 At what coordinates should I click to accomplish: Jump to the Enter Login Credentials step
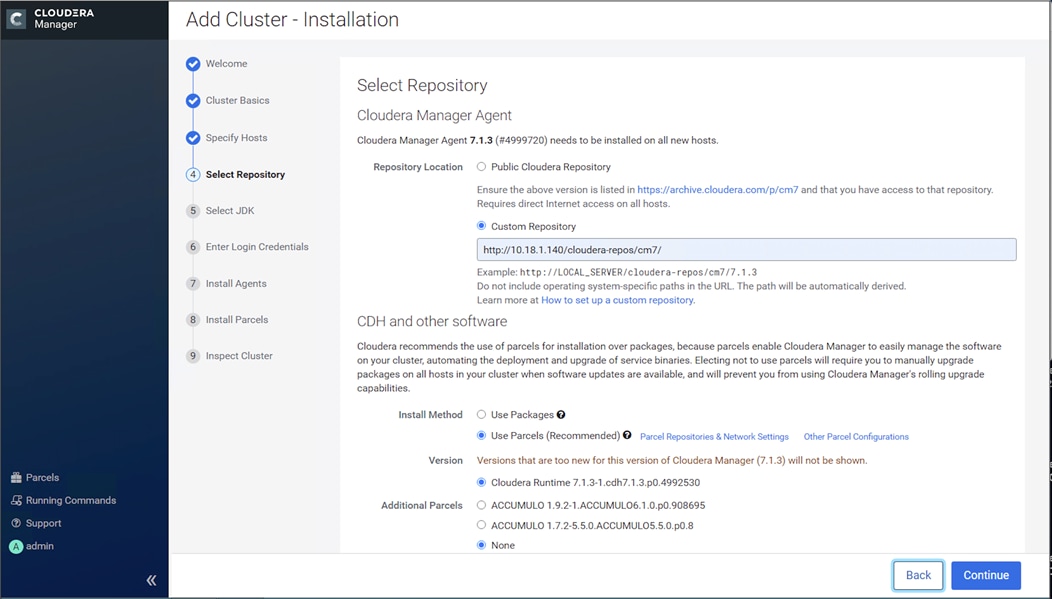[257, 247]
